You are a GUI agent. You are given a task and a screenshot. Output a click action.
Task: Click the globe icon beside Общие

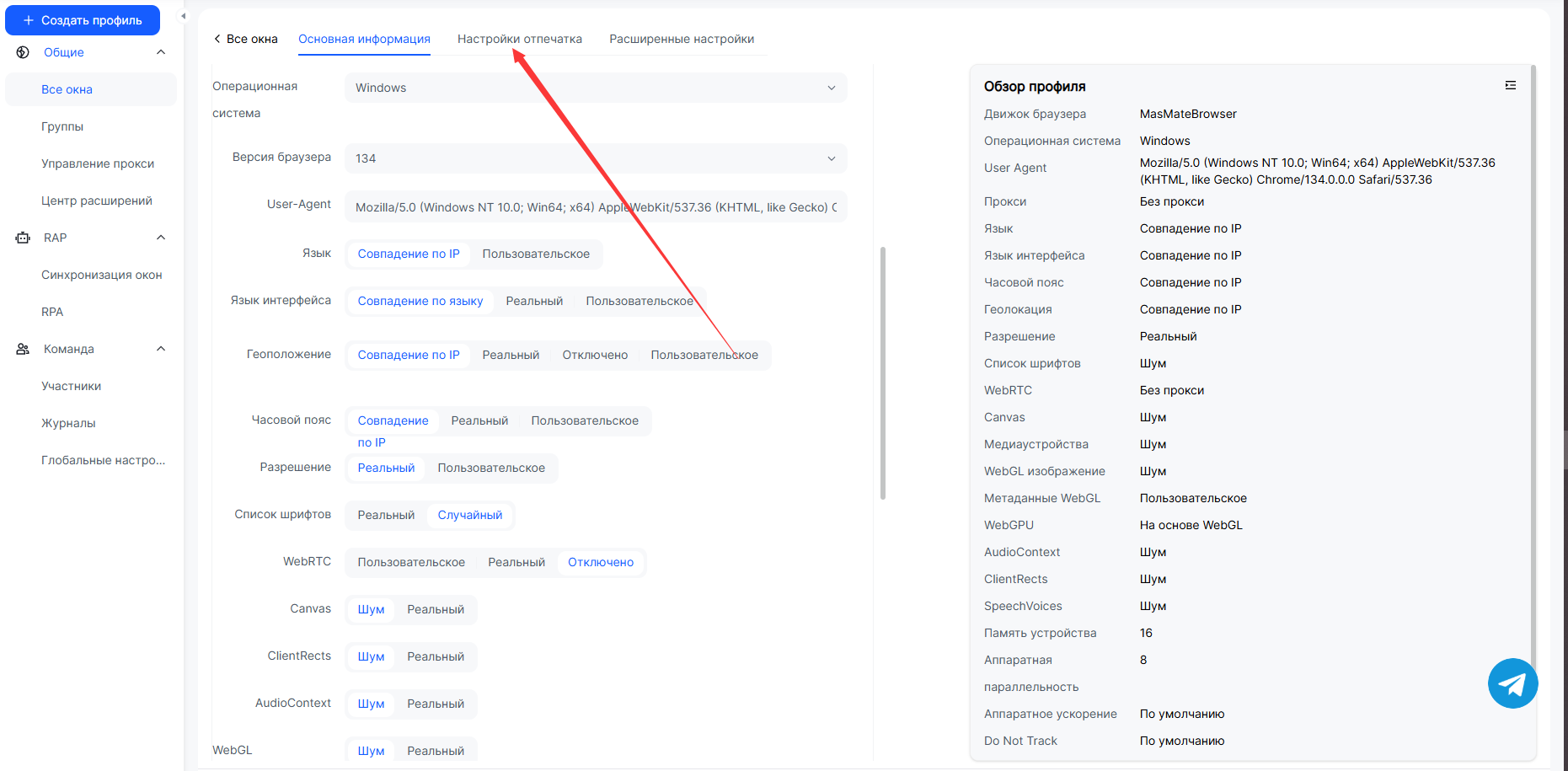[23, 52]
